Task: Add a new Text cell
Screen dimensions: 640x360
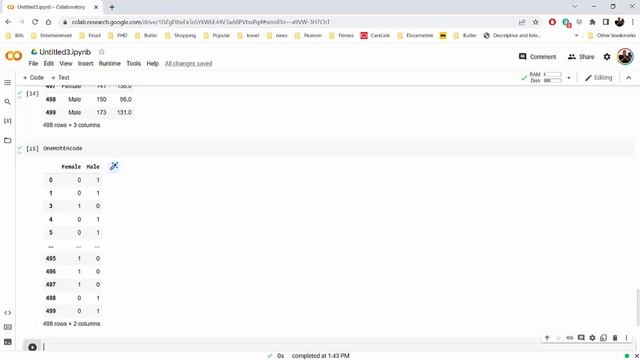Action: 60,78
